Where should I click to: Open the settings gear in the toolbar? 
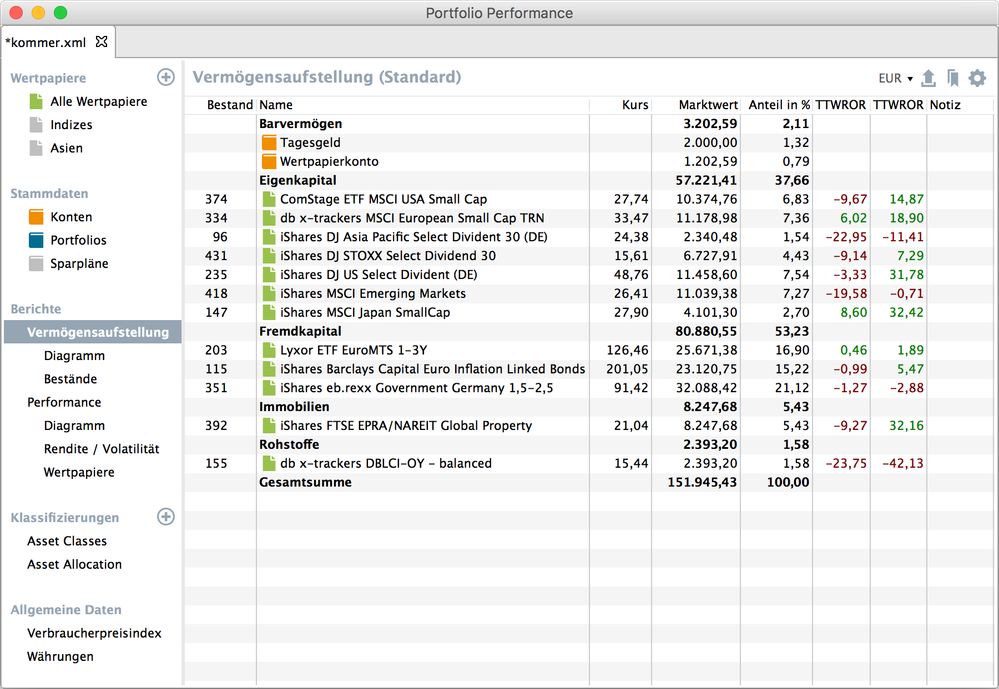977,78
